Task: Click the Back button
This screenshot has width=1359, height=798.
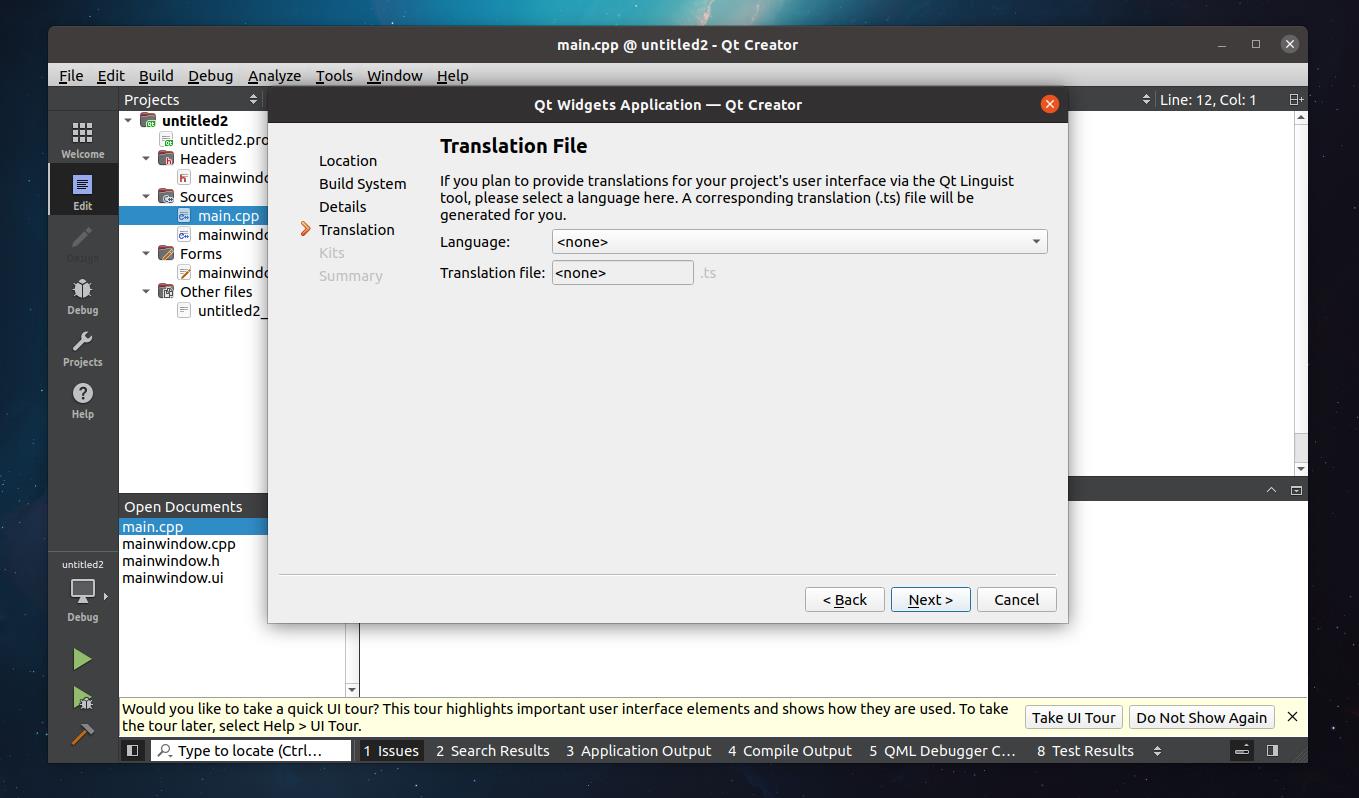Action: pos(844,599)
